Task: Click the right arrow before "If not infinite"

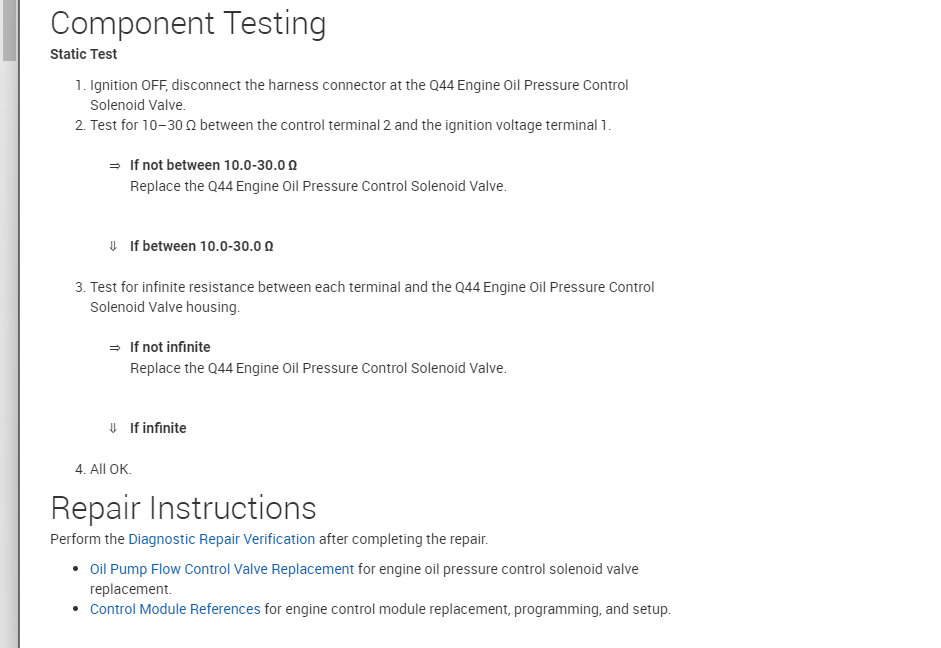Action: coord(115,348)
